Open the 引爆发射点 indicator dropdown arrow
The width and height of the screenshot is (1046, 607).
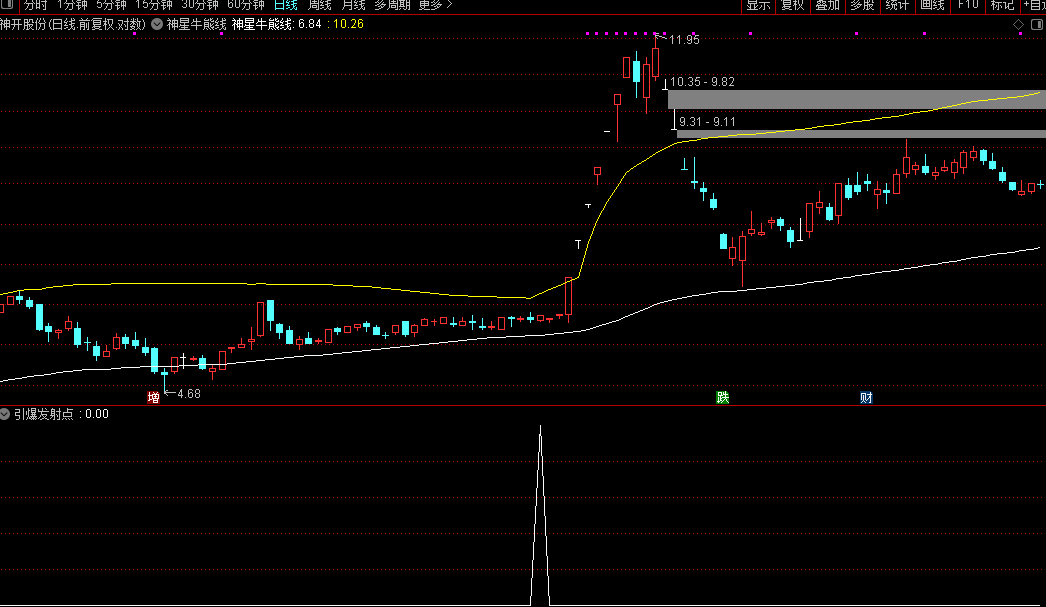tap(5, 414)
